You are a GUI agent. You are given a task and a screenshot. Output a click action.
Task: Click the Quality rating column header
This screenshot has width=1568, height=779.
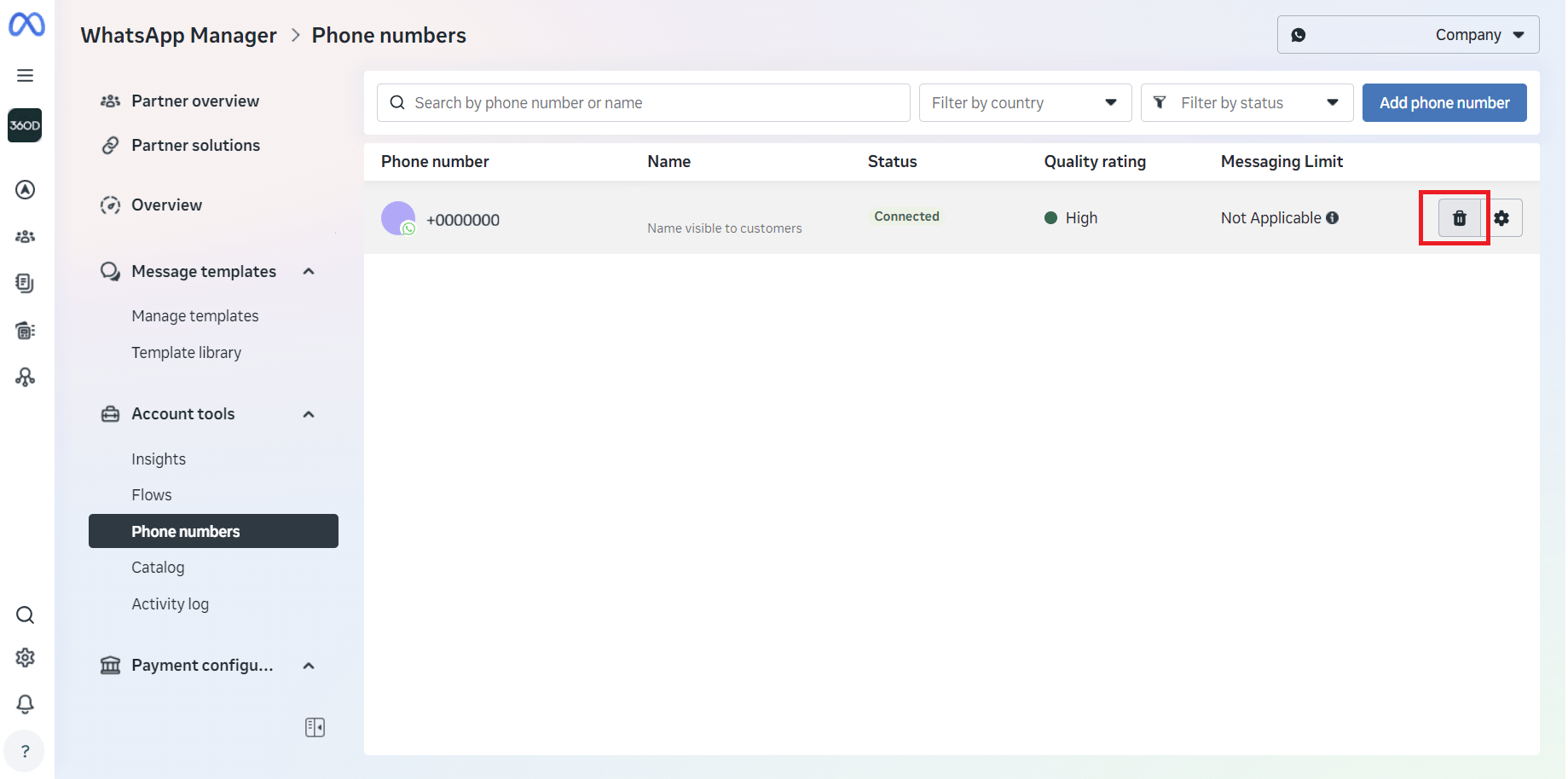click(x=1095, y=161)
